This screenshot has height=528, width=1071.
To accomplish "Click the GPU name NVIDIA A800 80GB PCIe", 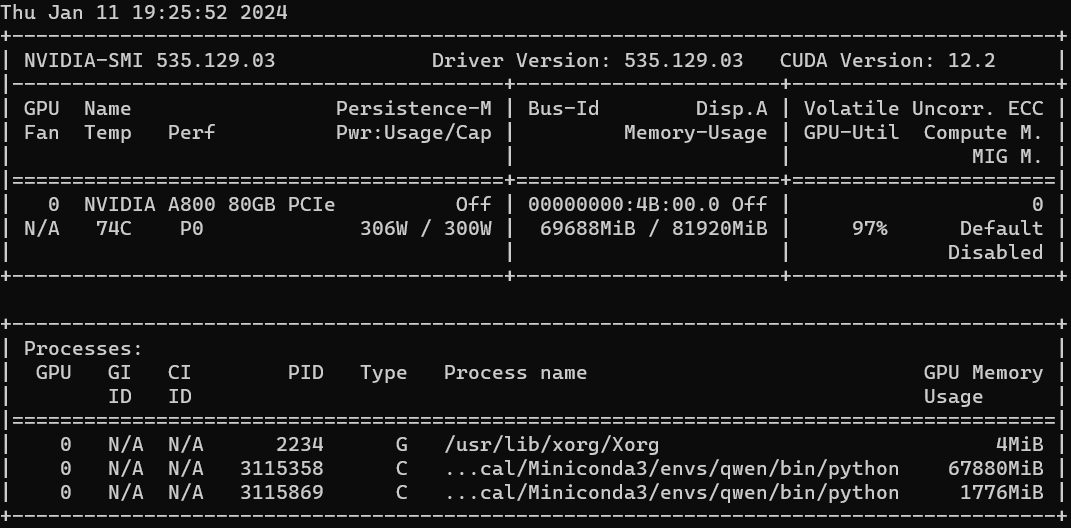I will pyautogui.click(x=210, y=204).
